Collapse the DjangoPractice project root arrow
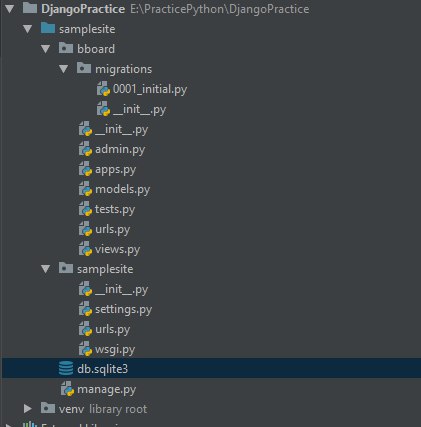The width and height of the screenshot is (421, 427). click(10, 9)
